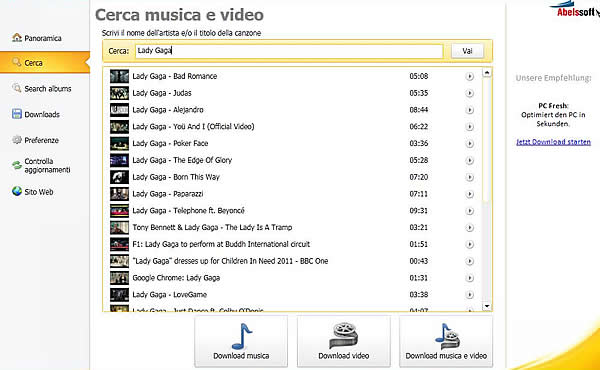Select "Google Chrome: Lady Gaga" result

(x=176, y=278)
